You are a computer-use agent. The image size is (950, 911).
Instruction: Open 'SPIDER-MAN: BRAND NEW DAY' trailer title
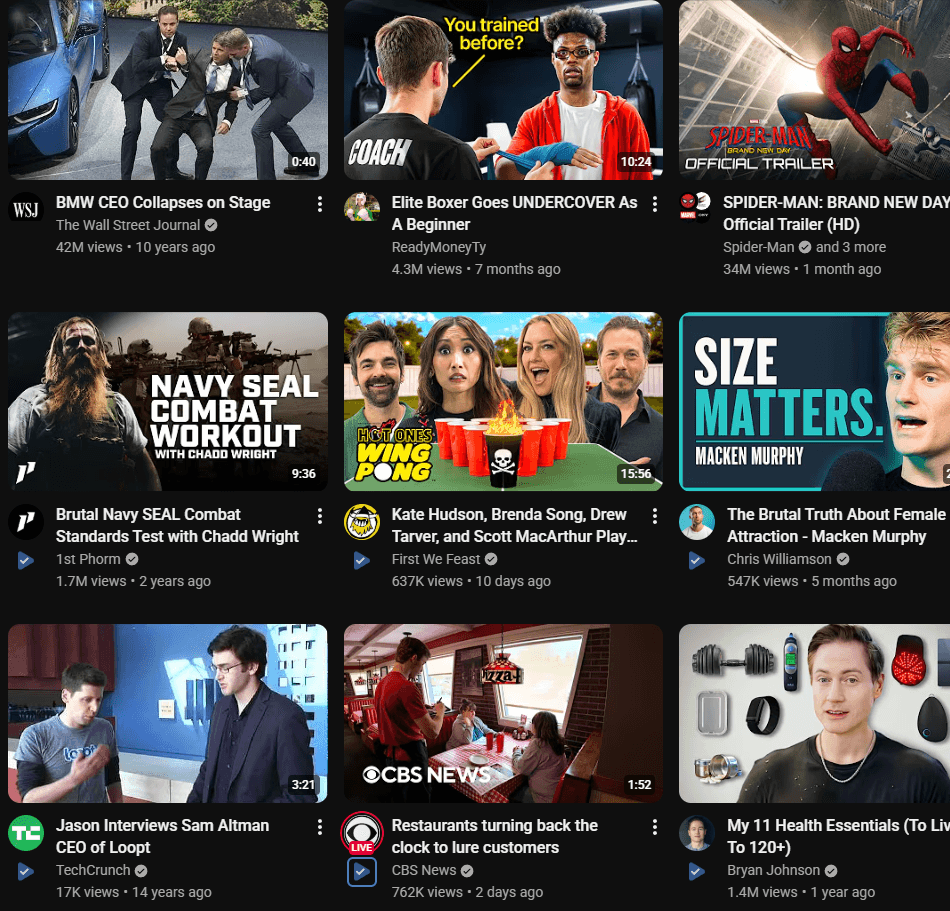pyautogui.click(x=836, y=213)
